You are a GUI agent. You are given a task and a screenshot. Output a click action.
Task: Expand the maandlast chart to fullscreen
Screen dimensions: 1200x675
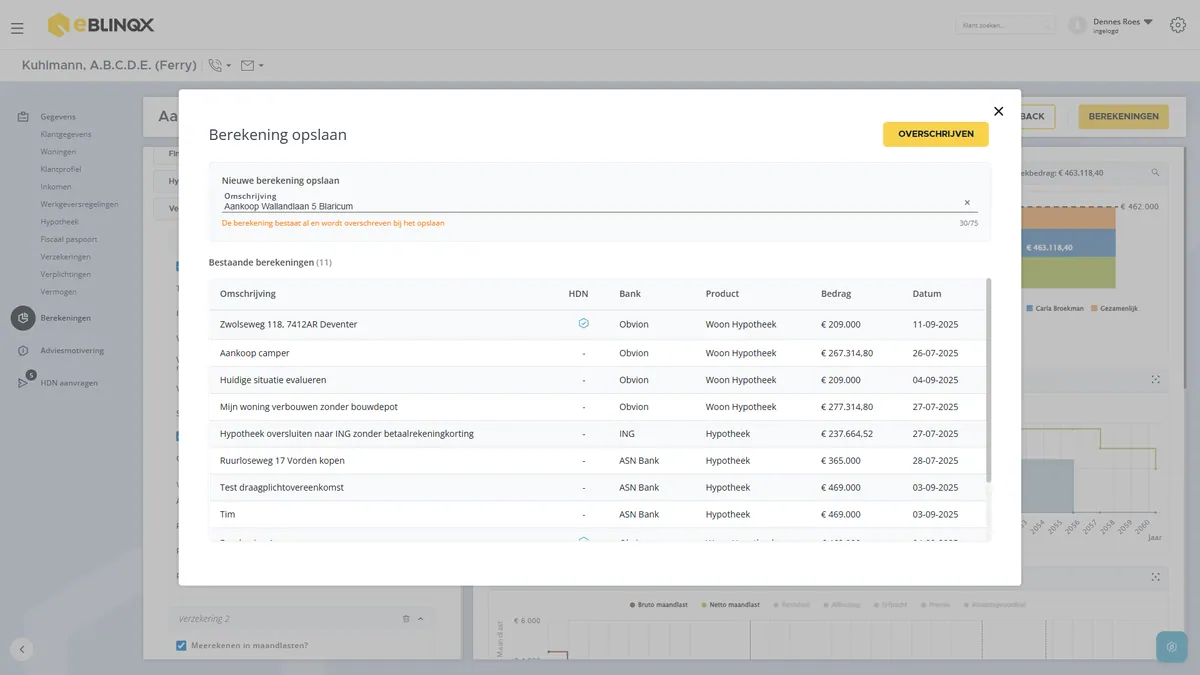[1156, 577]
